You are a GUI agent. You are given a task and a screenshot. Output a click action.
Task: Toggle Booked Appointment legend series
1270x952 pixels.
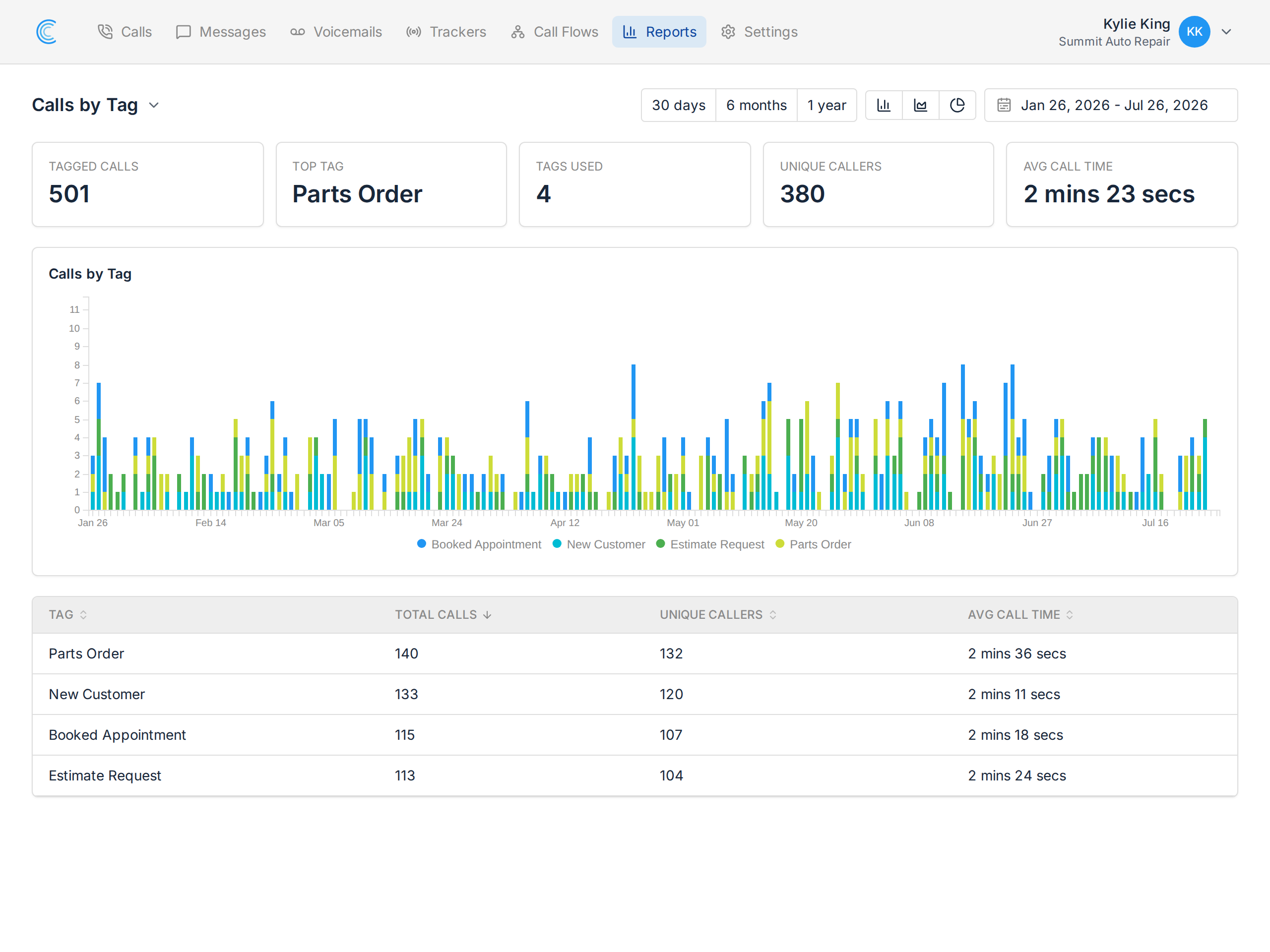[479, 544]
